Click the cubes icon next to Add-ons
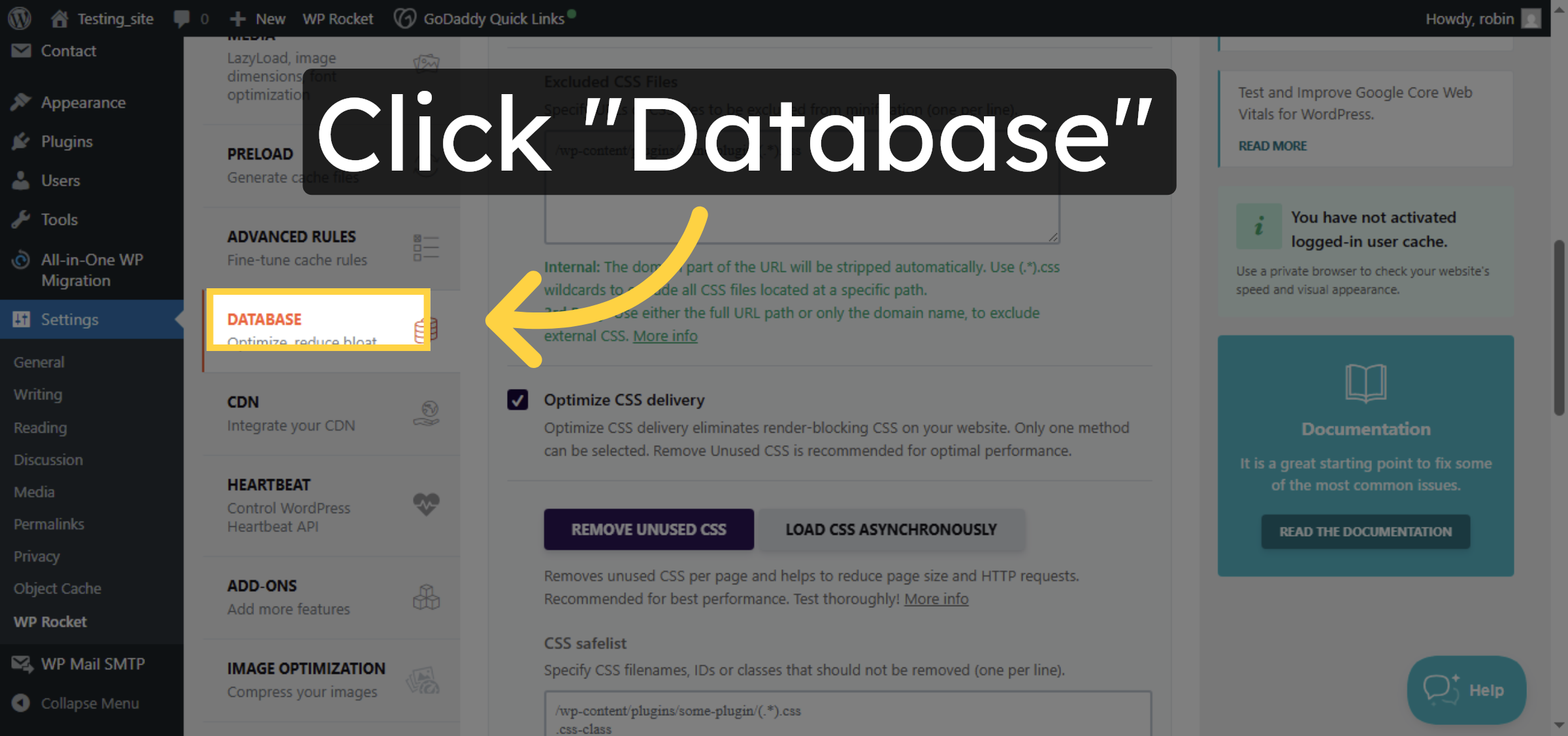 coord(425,596)
